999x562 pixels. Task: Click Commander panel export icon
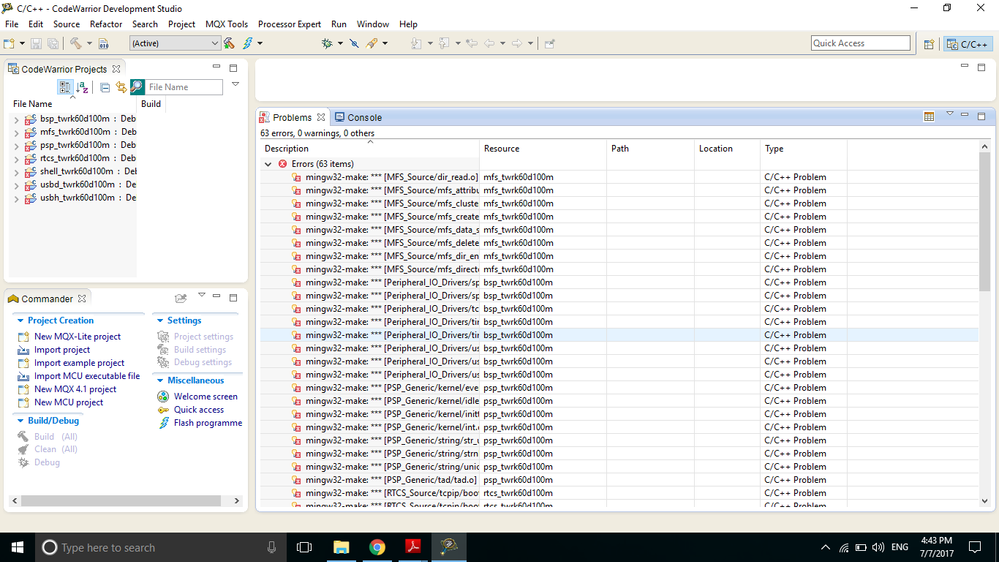[x=181, y=298]
